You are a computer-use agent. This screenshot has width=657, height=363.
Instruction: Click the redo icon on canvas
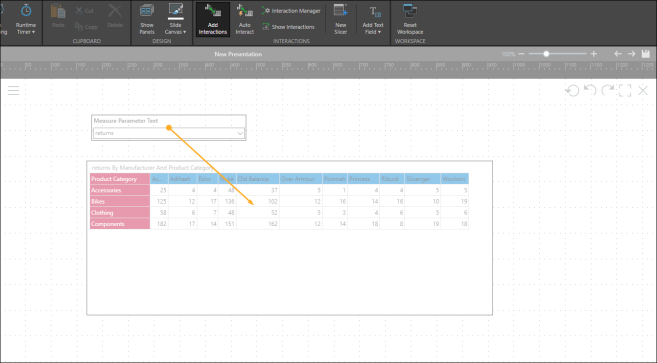tap(608, 90)
